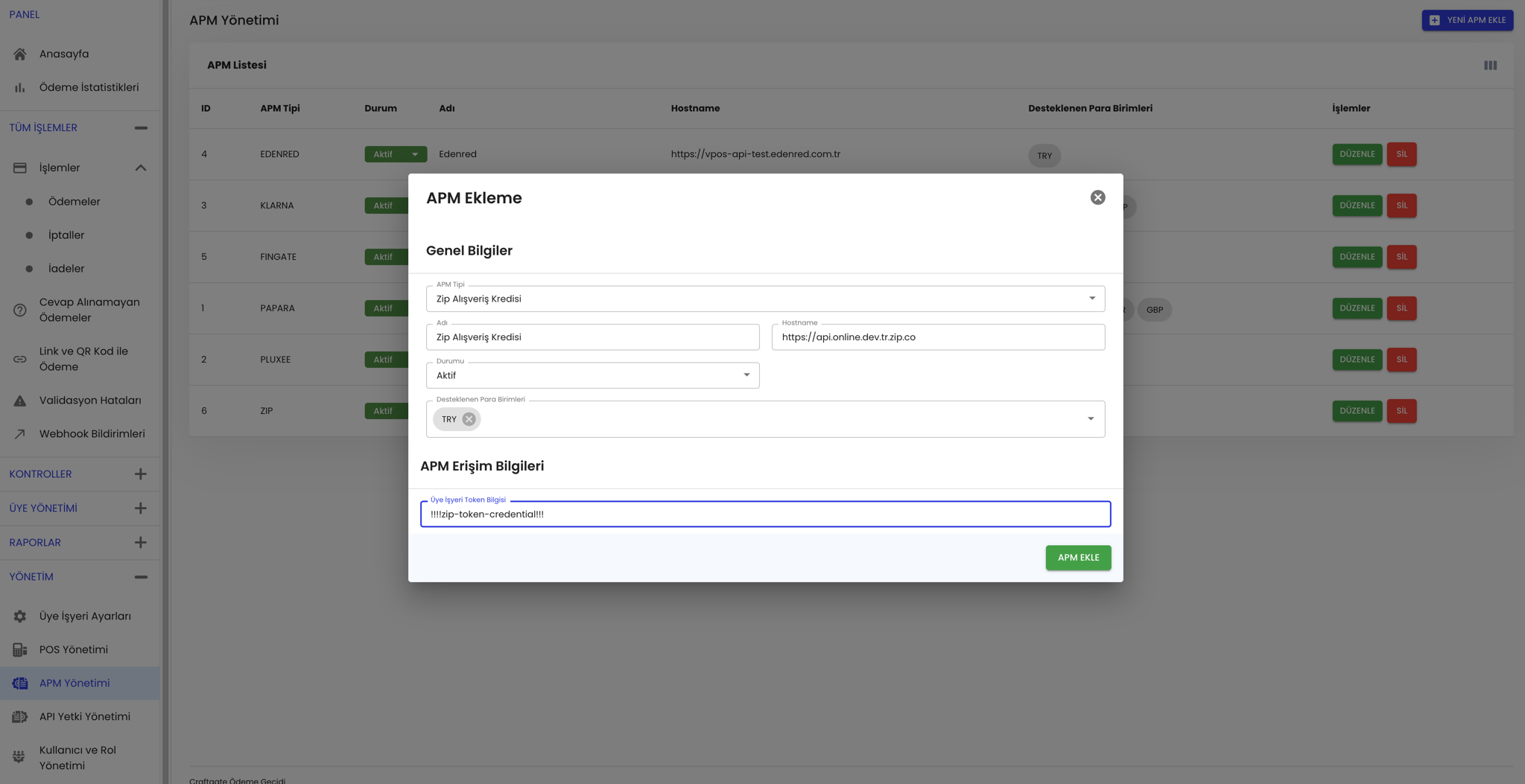Collapse the YÖNETİM section
This screenshot has height=784, width=1525.
[x=141, y=577]
